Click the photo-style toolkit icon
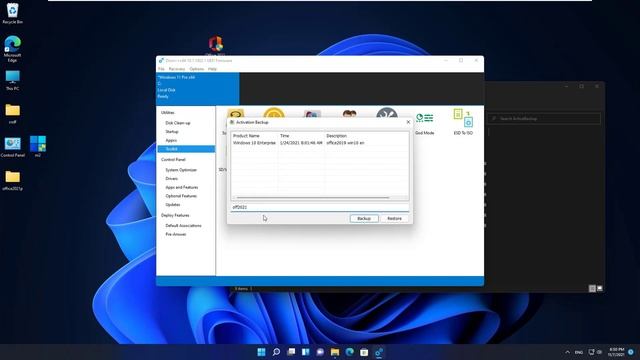The image size is (640, 360). tap(311, 114)
